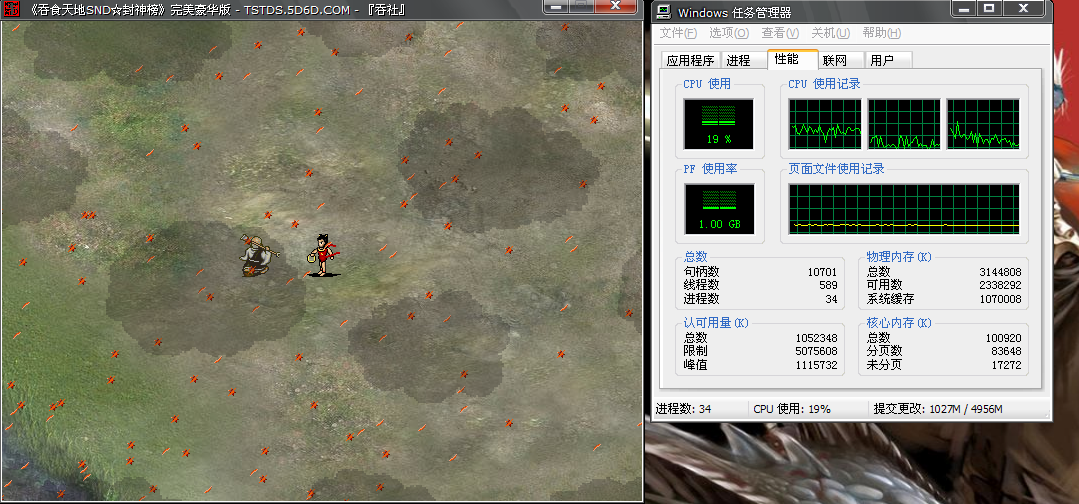Click status bar entry 进程数: 34
The height and width of the screenshot is (504, 1079).
[683, 409]
